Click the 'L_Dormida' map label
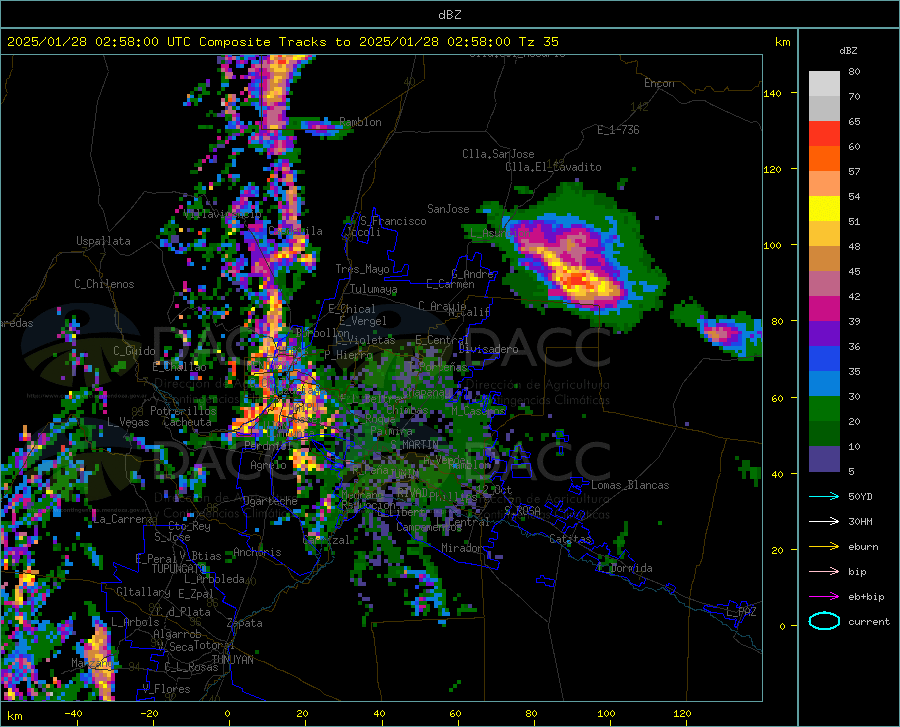The image size is (900, 727). (626, 568)
